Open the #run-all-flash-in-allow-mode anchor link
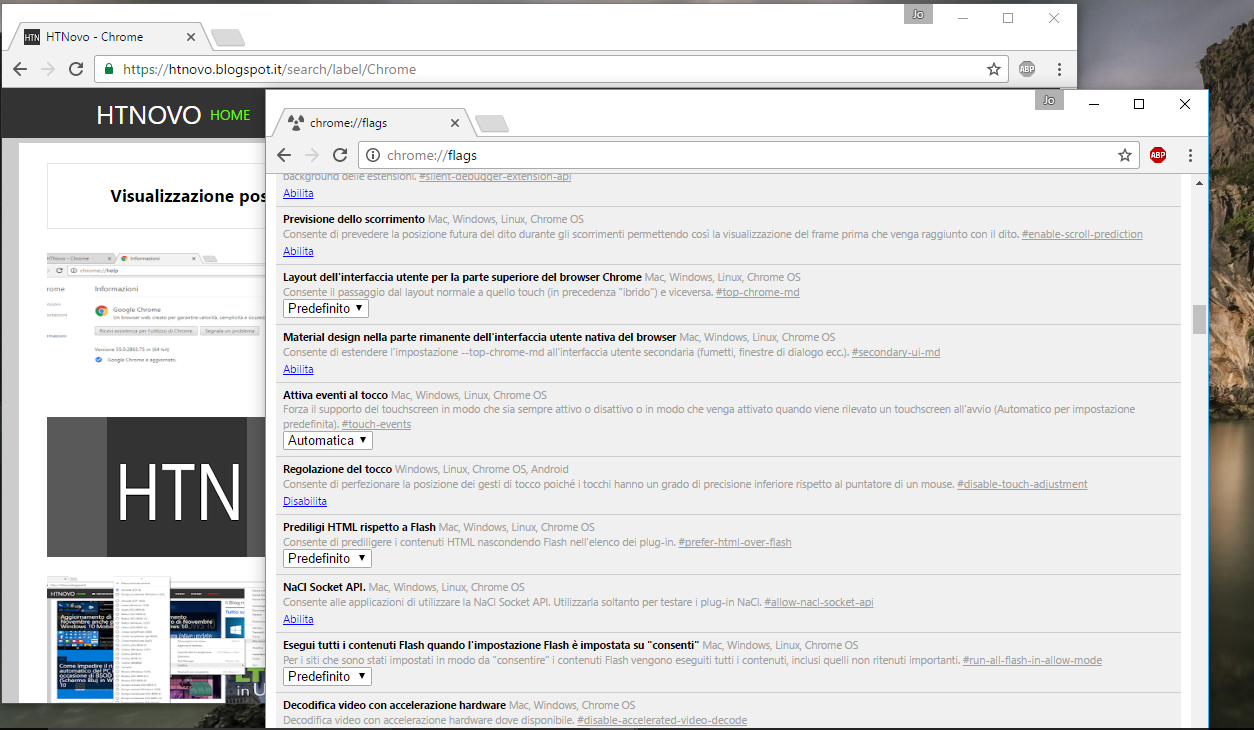The width and height of the screenshot is (1254, 730). tap(1032, 660)
